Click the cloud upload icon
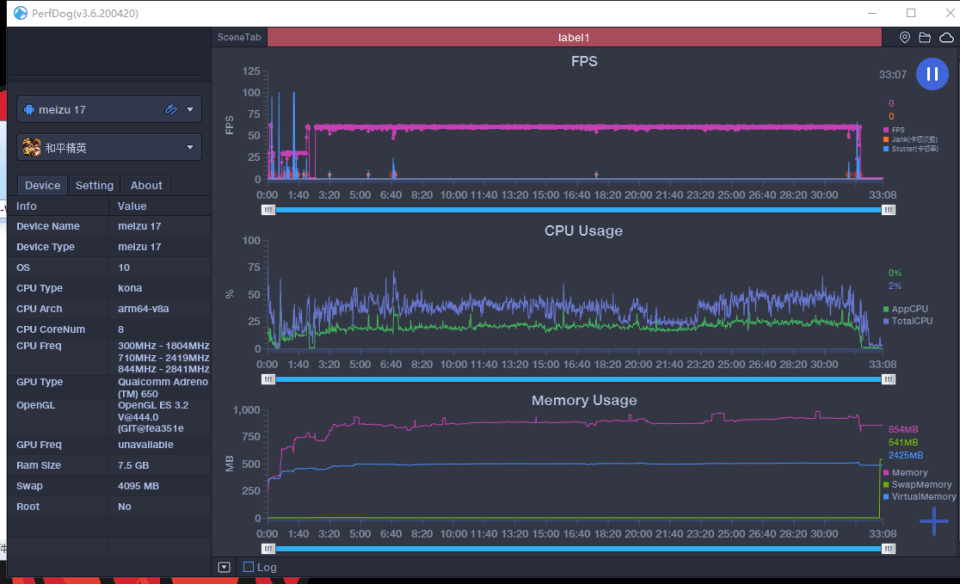960x584 pixels. pyautogui.click(x=947, y=37)
